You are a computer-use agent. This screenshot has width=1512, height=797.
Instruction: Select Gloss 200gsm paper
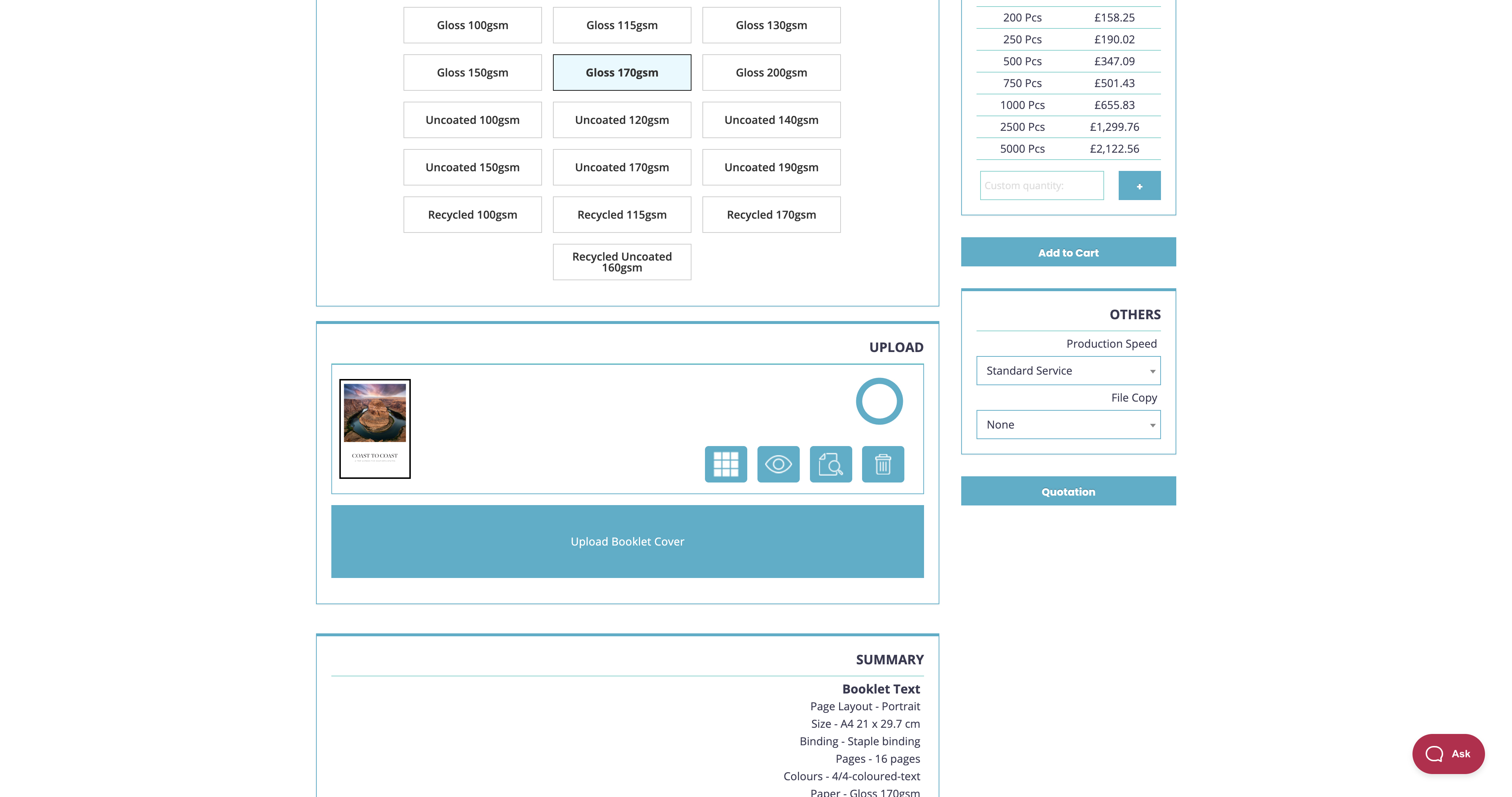pyautogui.click(x=771, y=73)
